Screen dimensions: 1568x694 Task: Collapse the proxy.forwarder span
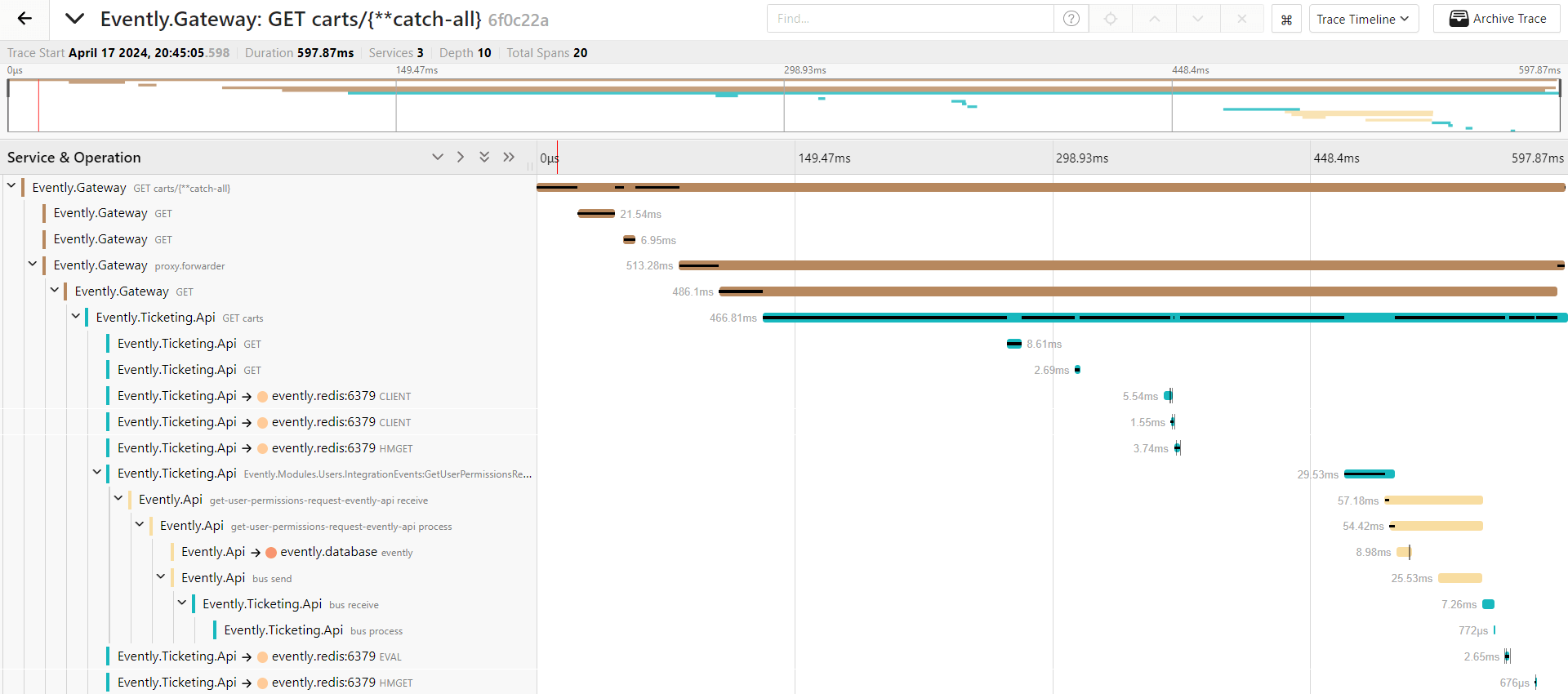(x=33, y=264)
